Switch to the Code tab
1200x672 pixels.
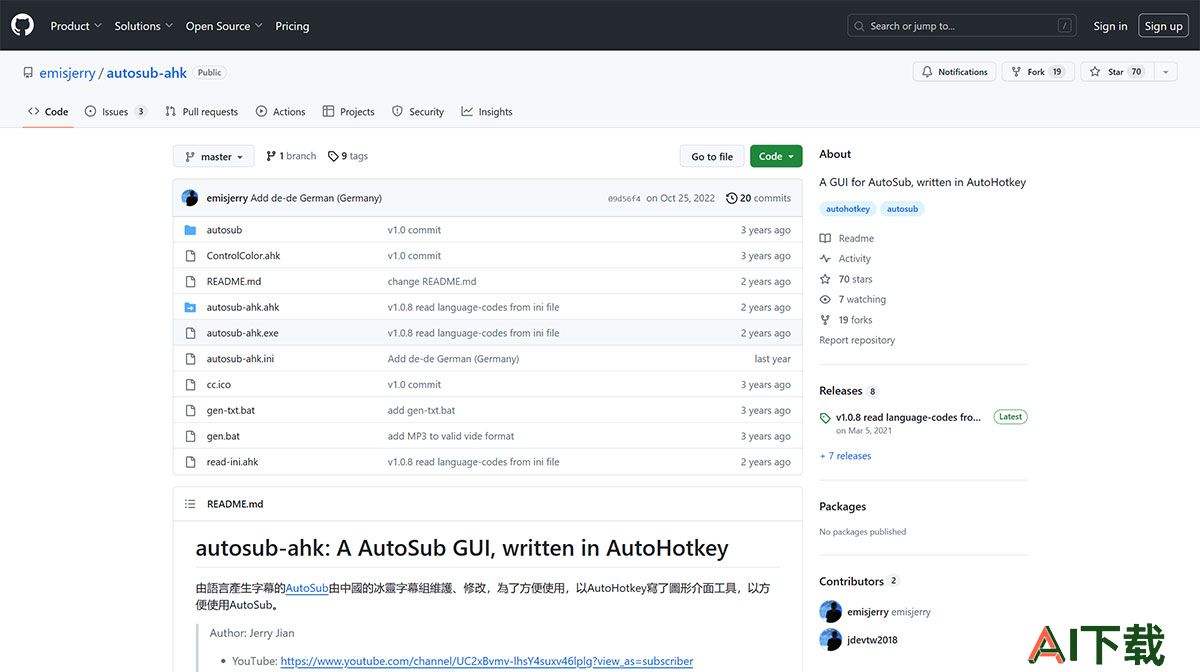pyautogui.click(x=48, y=112)
